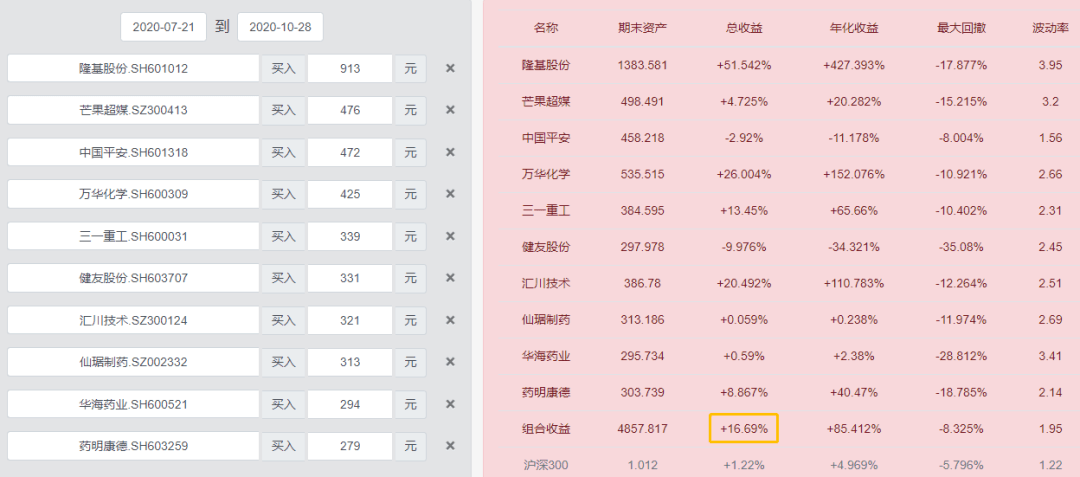The width and height of the screenshot is (1080, 477).
Task: Toggle the 买入 button for 隆基股份
Action: pyautogui.click(x=283, y=69)
